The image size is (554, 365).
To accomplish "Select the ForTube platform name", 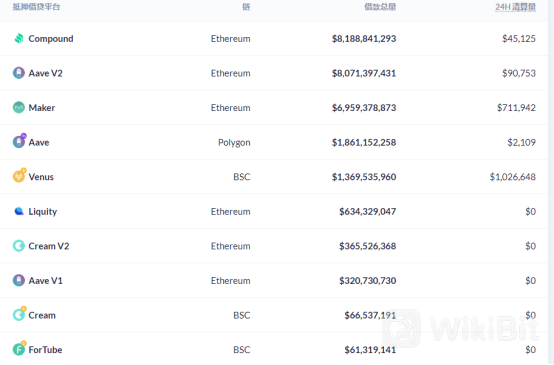I will pos(45,350).
